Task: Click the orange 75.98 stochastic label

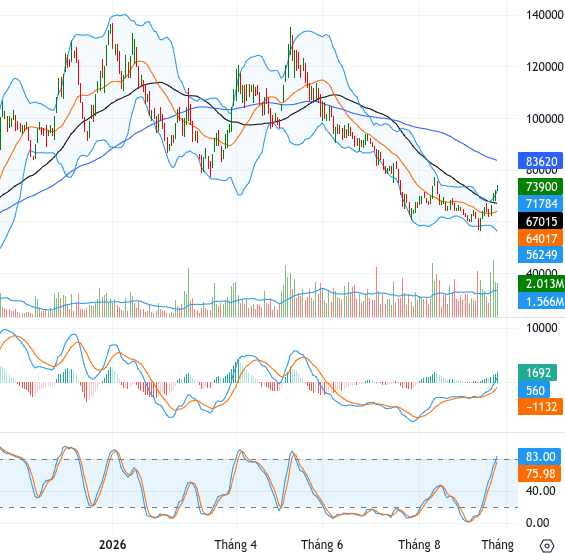Action: (539, 473)
